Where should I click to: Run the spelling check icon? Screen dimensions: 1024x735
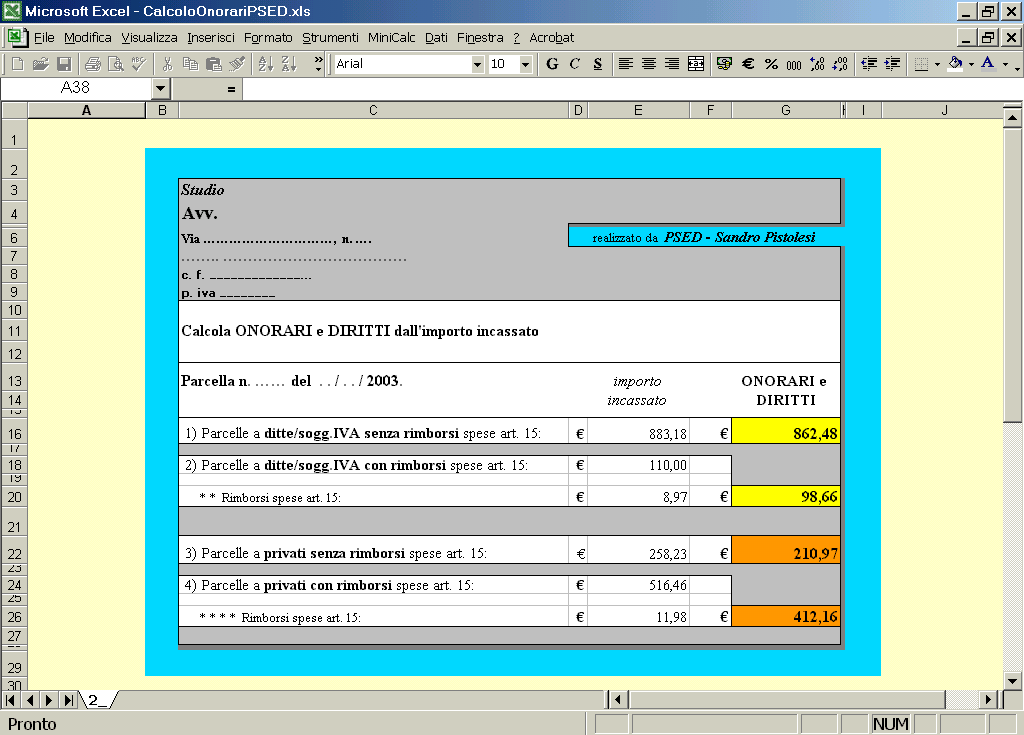138,64
